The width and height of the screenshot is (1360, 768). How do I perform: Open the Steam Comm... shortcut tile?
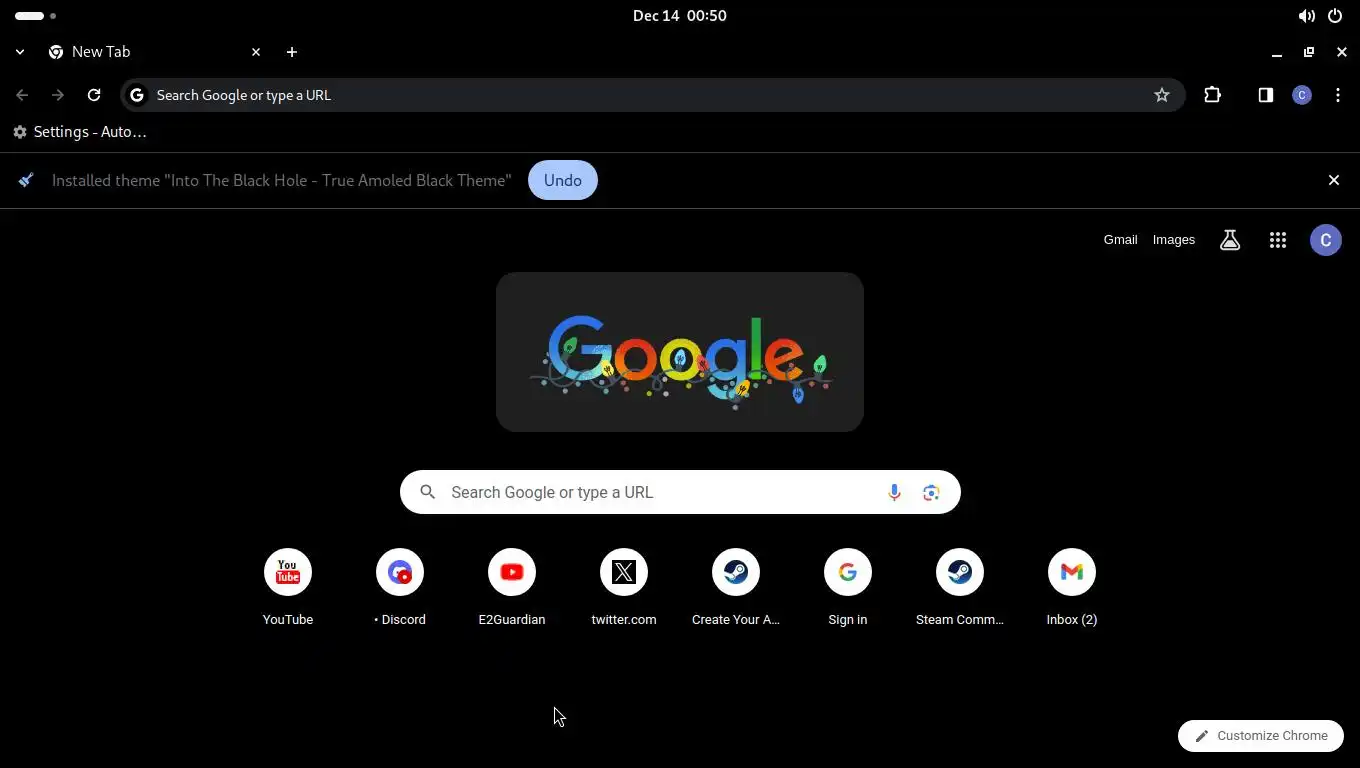point(960,589)
